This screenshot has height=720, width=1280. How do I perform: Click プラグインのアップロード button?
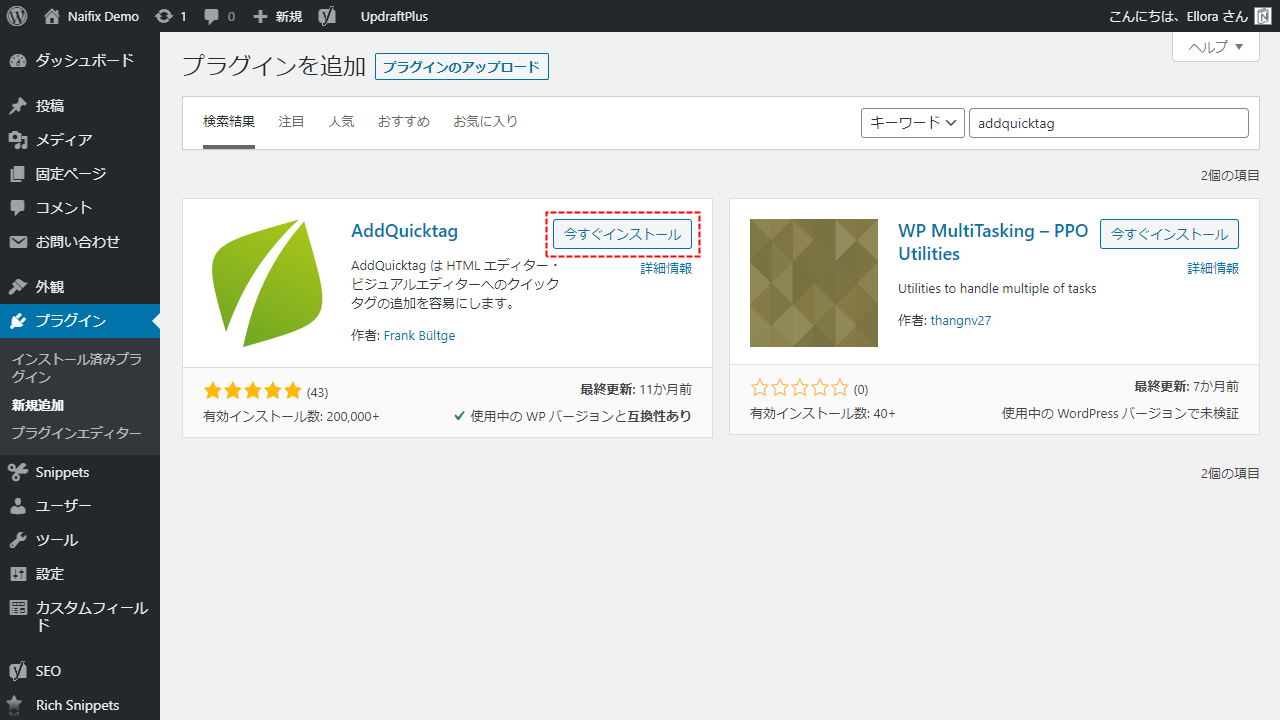(x=462, y=67)
